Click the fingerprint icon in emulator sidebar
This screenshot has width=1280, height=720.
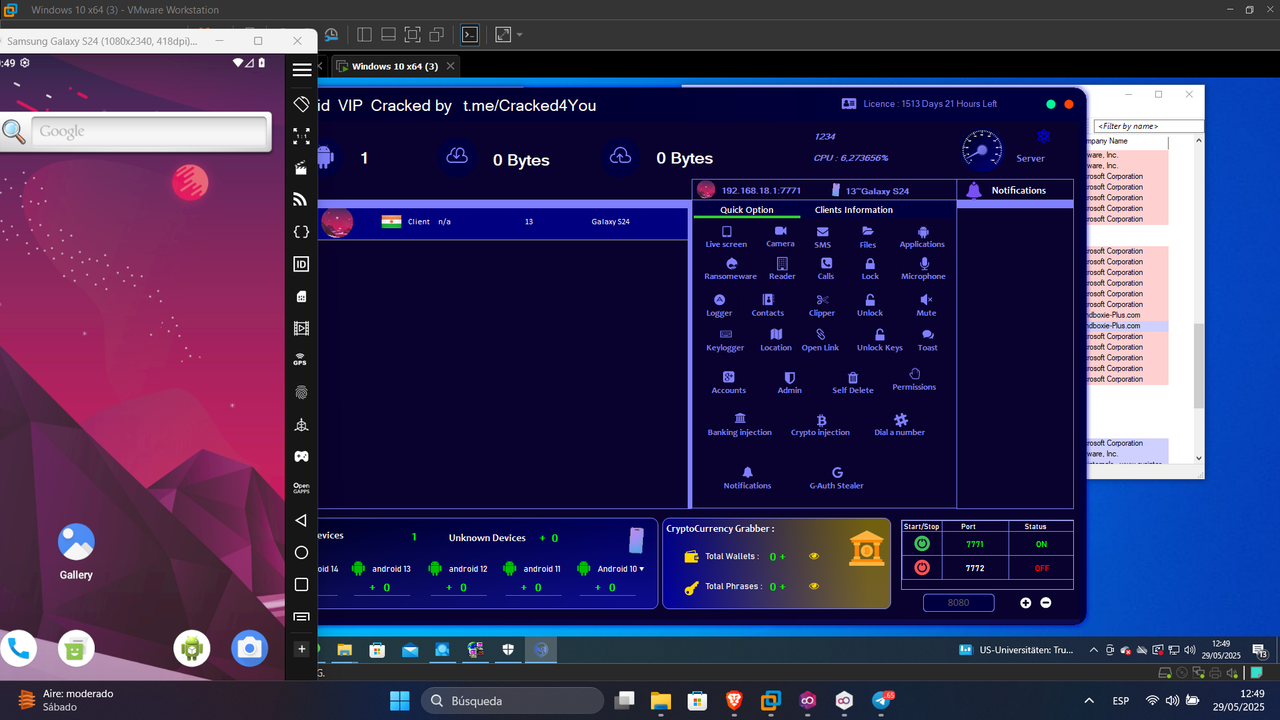301,393
